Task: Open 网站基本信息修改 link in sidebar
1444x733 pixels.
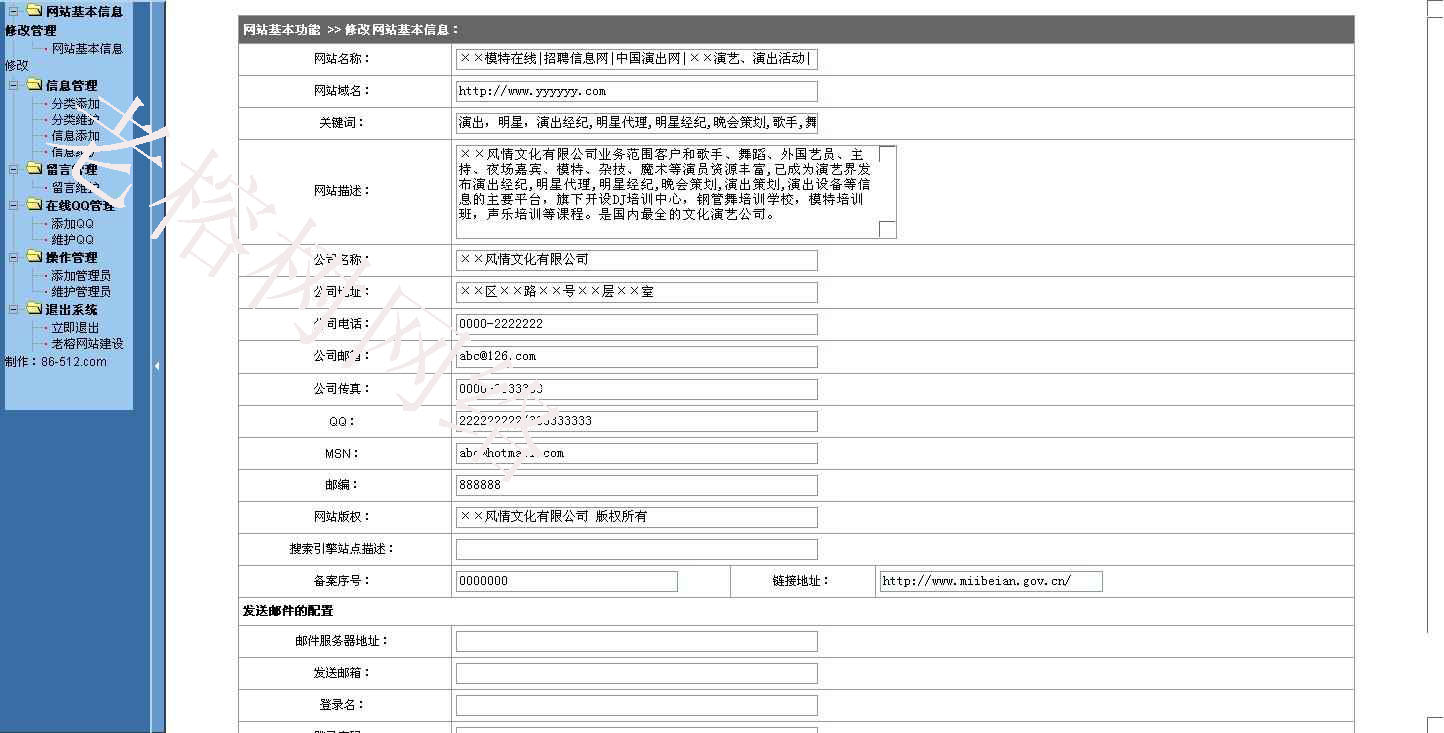Action: click(x=87, y=48)
